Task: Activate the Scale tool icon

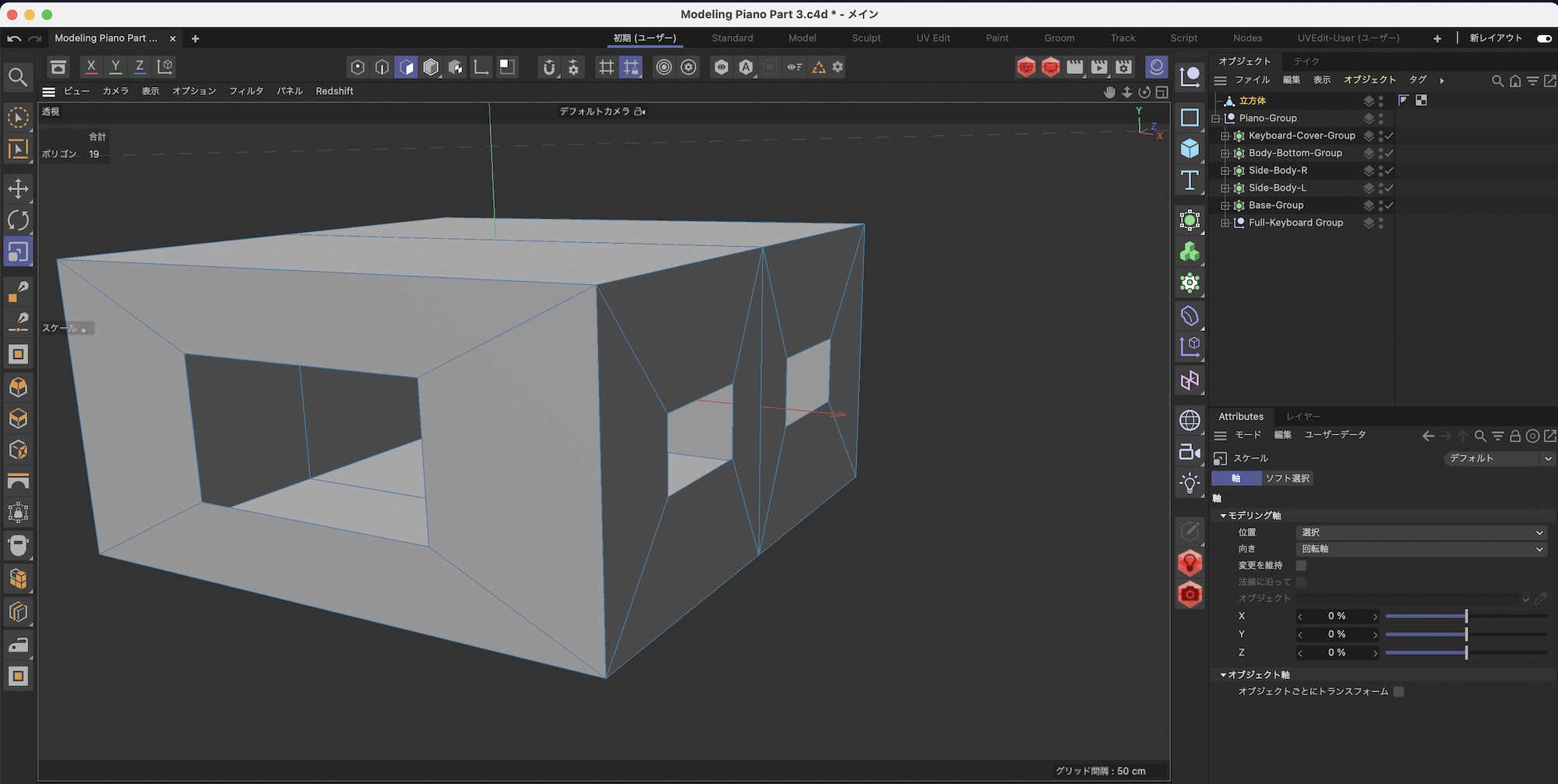Action: click(18, 252)
